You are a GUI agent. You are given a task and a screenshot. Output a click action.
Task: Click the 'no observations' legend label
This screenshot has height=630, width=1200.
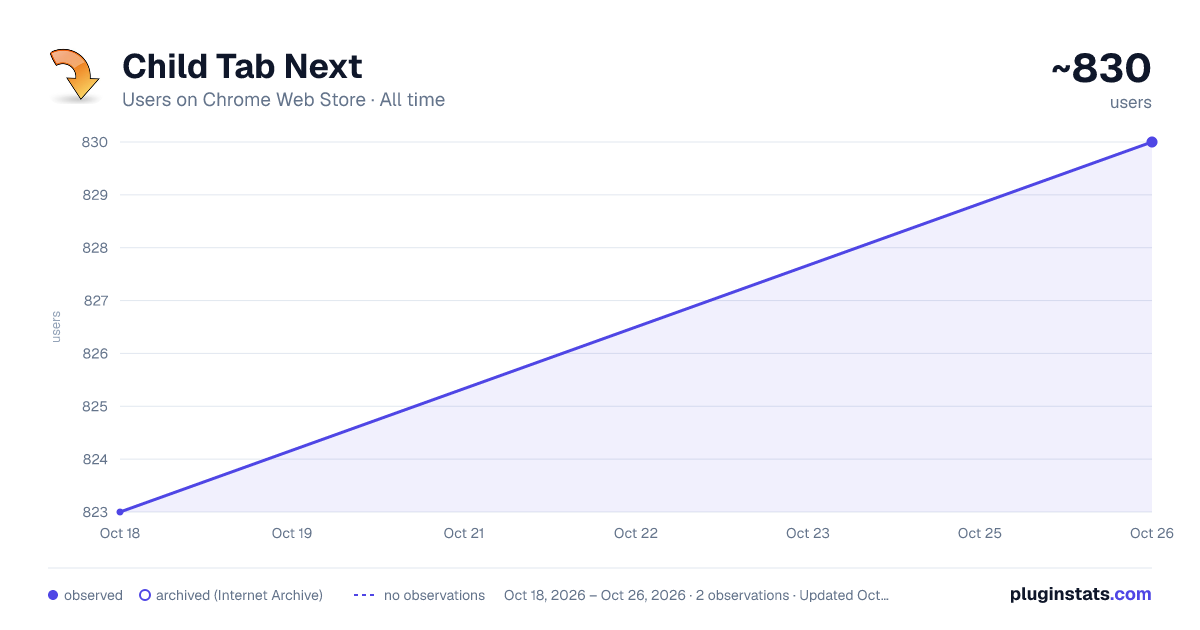[x=434, y=595]
